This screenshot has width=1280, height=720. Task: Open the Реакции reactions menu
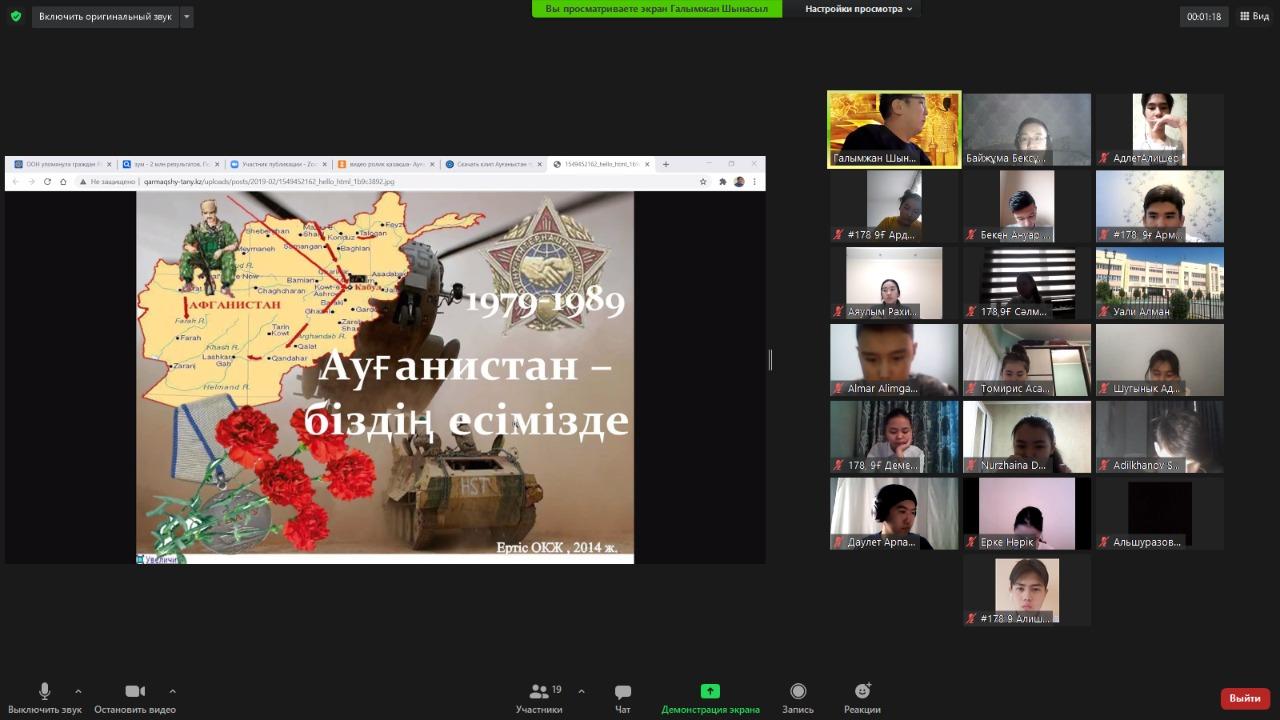click(x=862, y=698)
